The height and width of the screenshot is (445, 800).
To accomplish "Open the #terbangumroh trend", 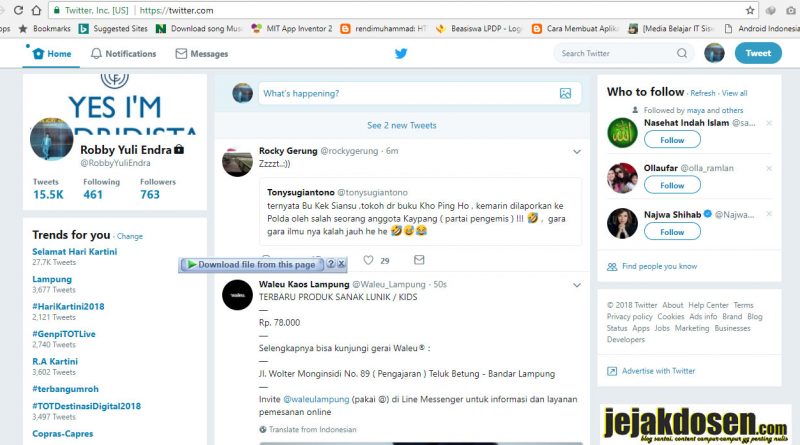I will click(x=65, y=389).
